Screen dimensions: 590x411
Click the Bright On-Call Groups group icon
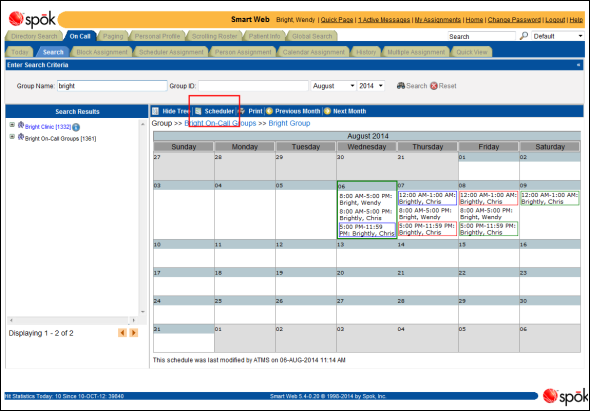pyautogui.click(x=21, y=137)
